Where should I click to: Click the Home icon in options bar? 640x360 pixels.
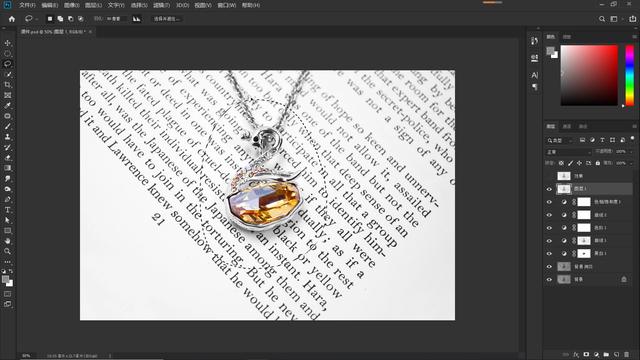12,19
